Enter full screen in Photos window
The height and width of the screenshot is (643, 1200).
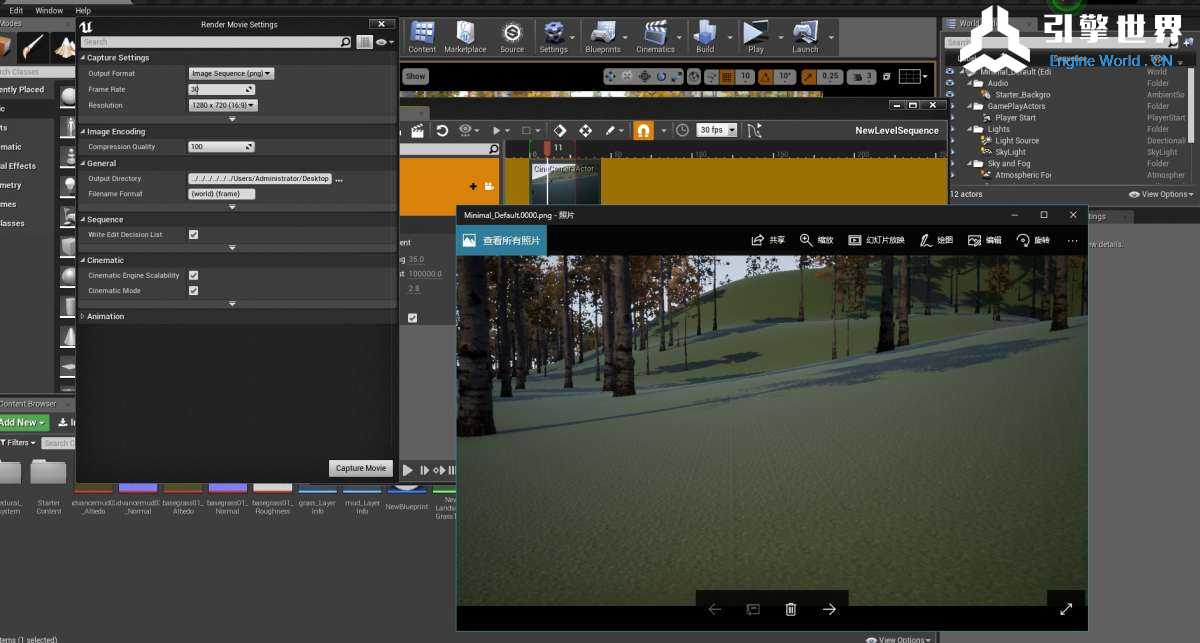1066,609
